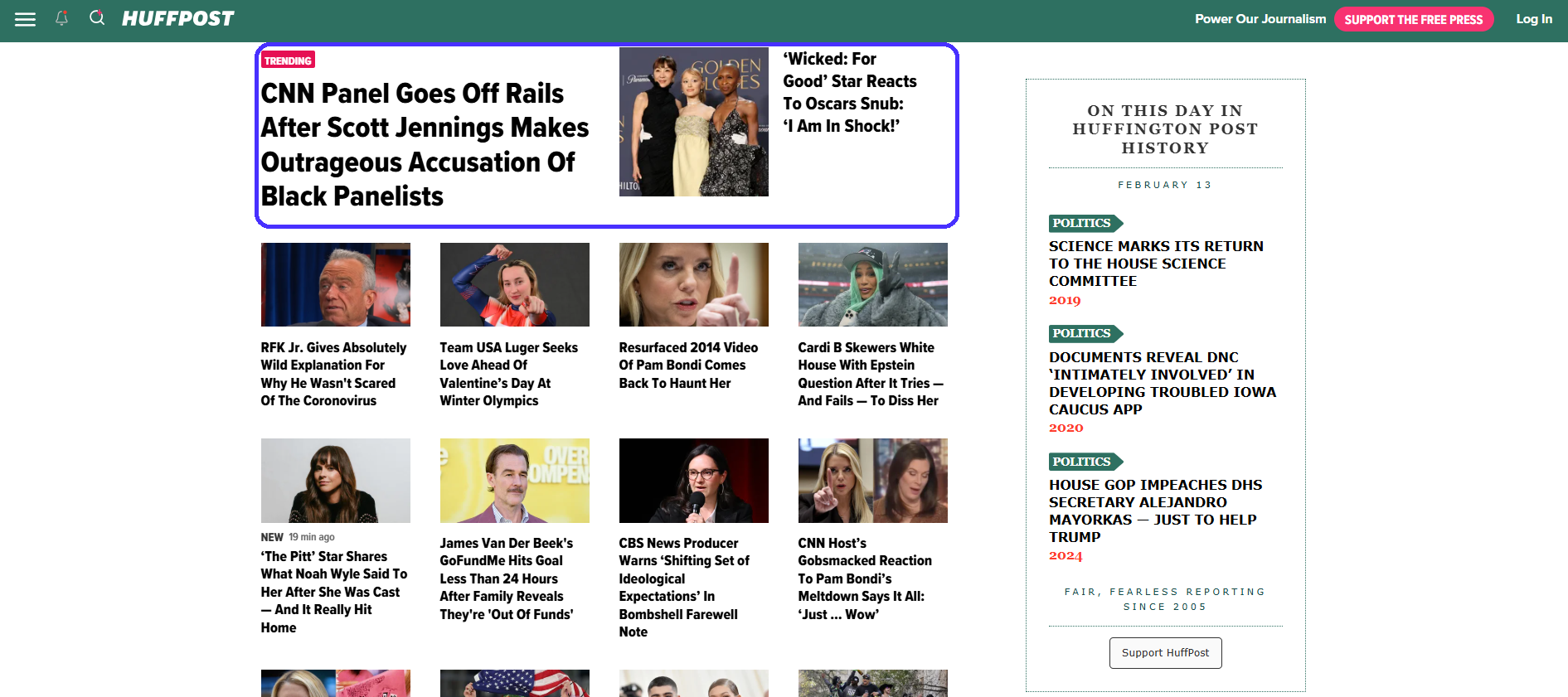Click Politics tag above DNC documents story
The width and height of the screenshot is (1568, 697).
pos(1085,333)
